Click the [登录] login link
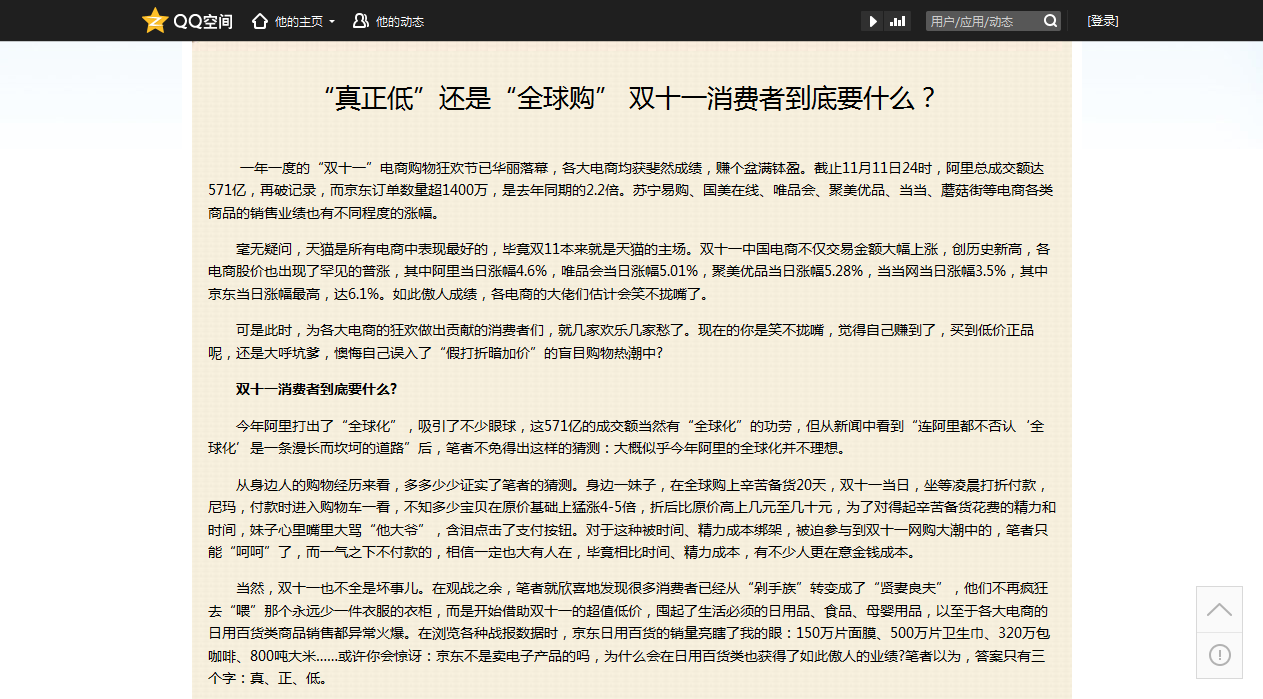Image resolution: width=1263 pixels, height=699 pixels. 1103,21
